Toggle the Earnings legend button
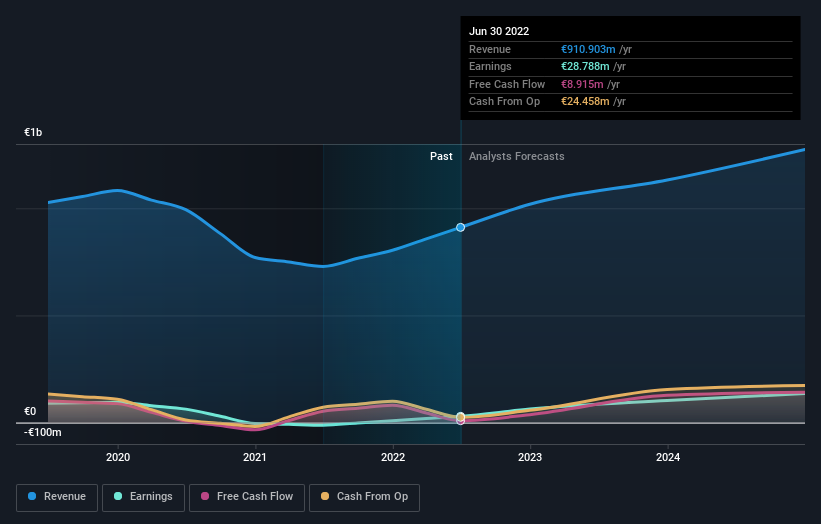Image resolution: width=821 pixels, height=524 pixels. (143, 497)
